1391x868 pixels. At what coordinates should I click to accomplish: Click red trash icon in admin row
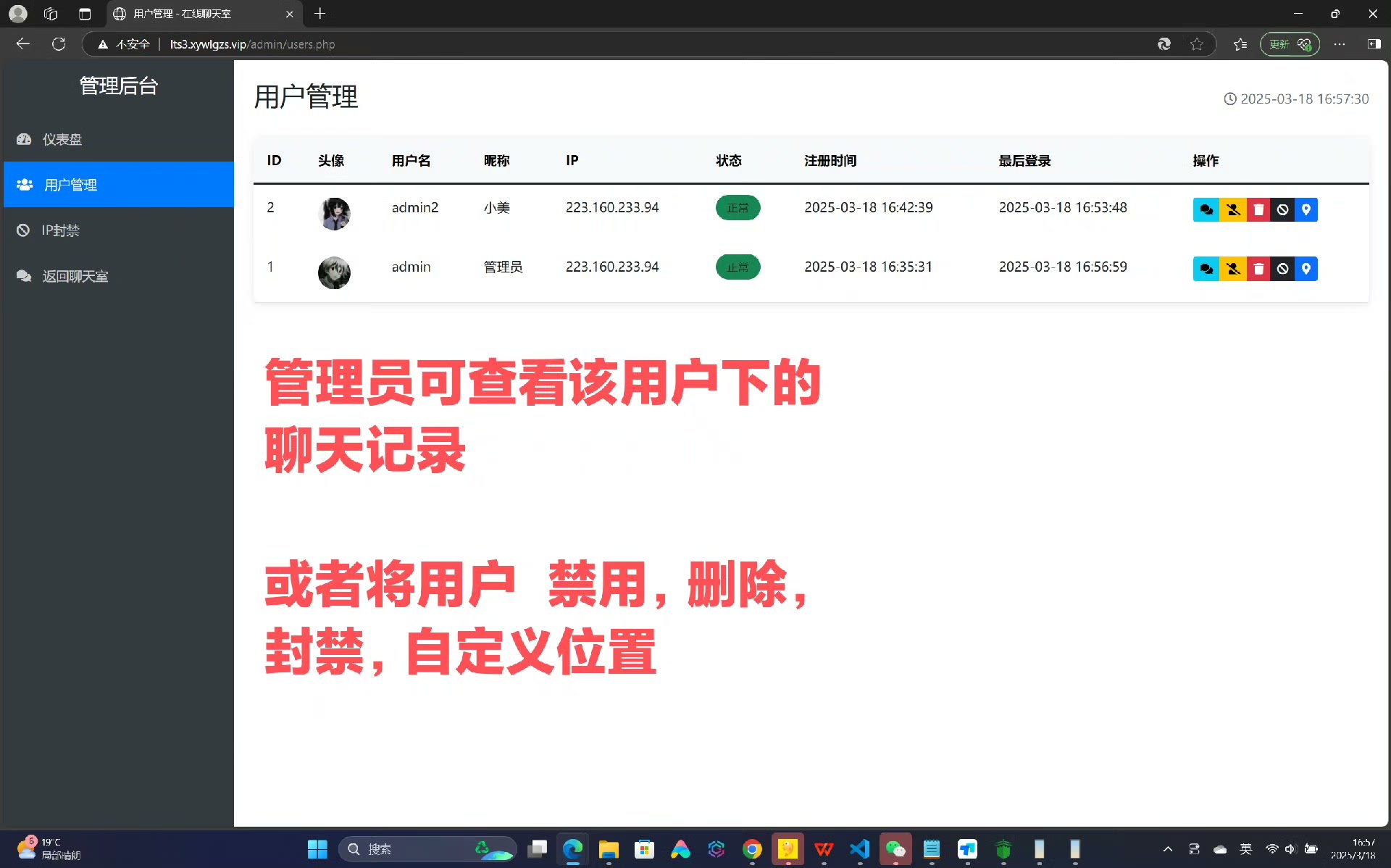pos(1258,269)
